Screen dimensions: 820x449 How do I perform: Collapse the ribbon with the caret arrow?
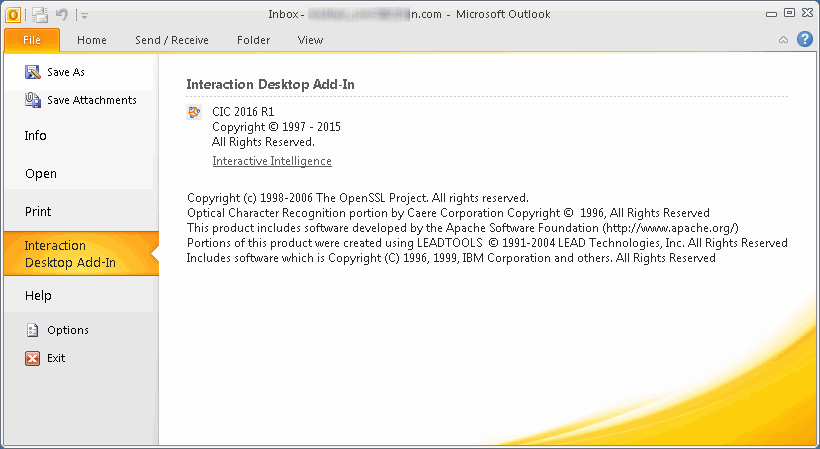[783, 40]
